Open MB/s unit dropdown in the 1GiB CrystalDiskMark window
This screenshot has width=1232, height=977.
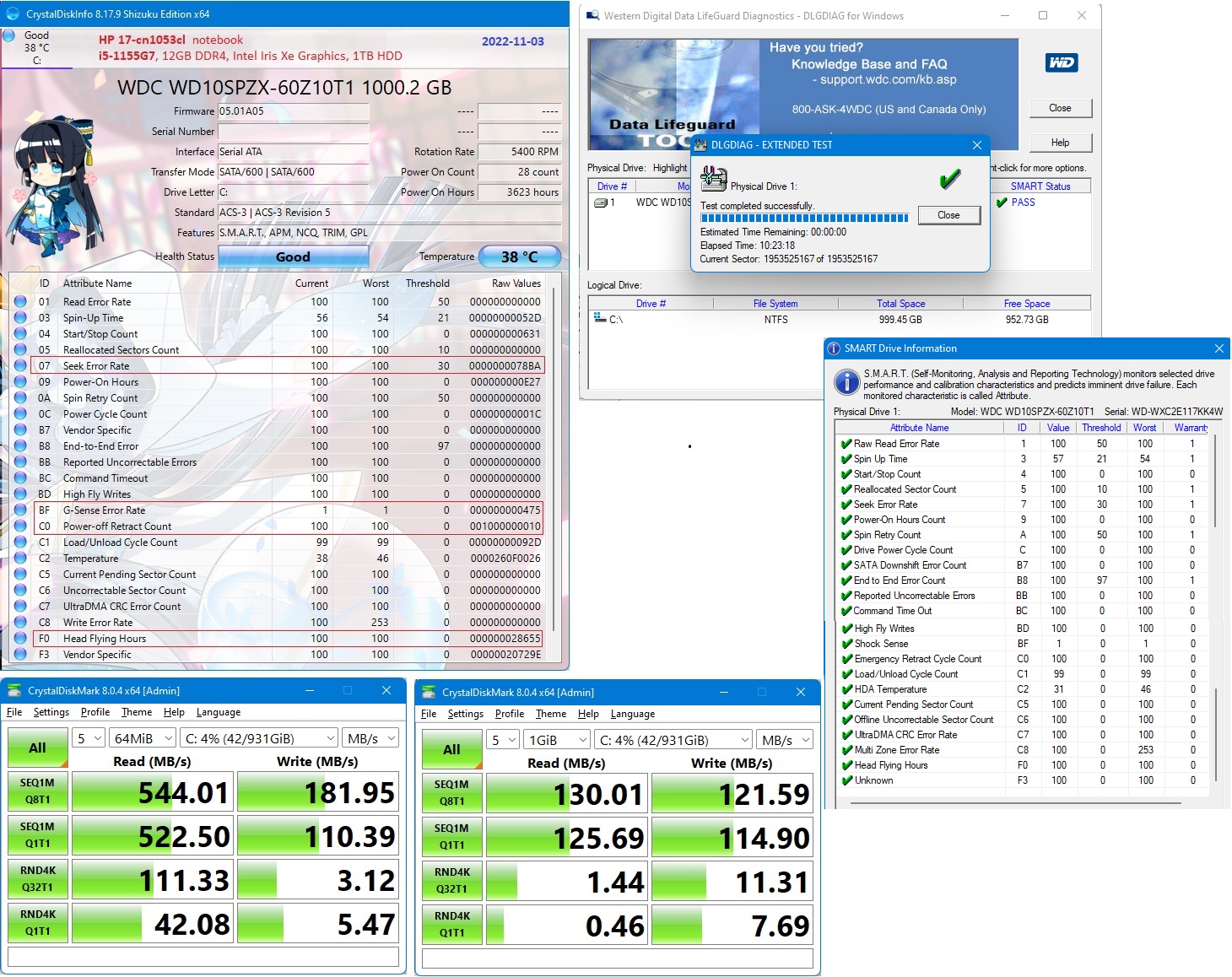point(786,740)
